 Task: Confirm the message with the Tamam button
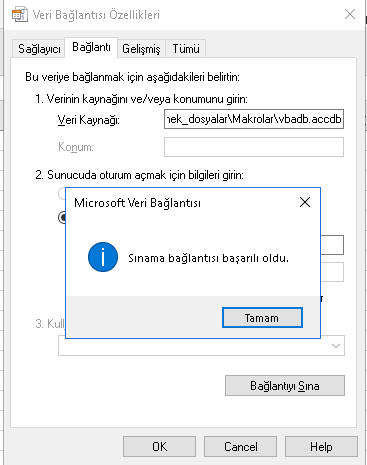tap(262, 318)
